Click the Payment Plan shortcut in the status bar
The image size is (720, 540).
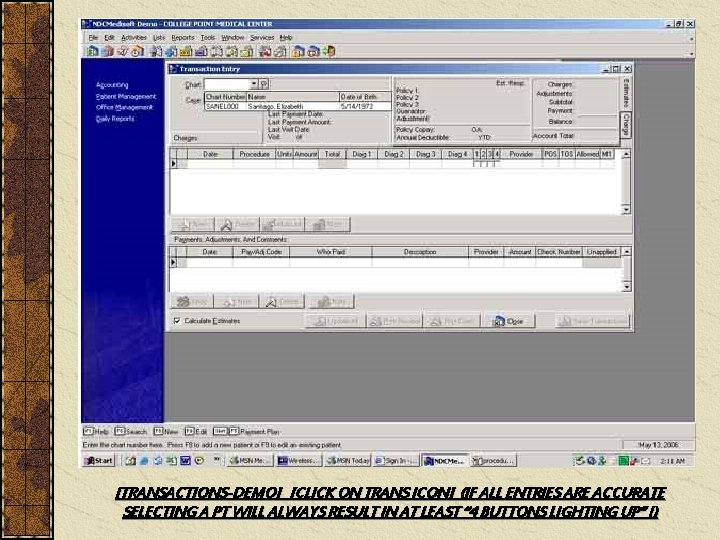pyautogui.click(x=246, y=432)
